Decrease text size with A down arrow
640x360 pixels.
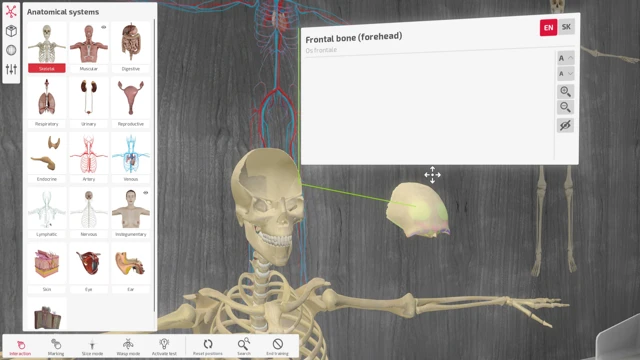[566, 73]
